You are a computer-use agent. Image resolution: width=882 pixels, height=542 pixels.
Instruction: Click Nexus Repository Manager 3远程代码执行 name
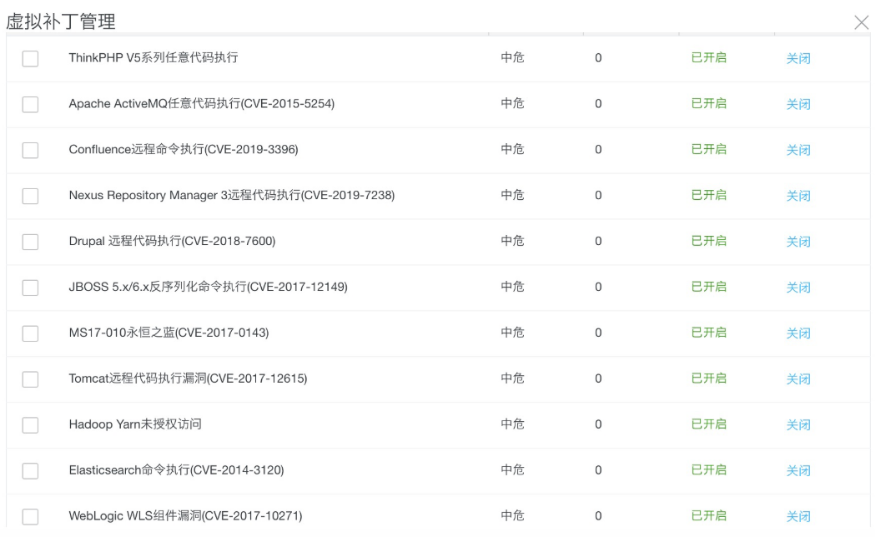(232, 195)
